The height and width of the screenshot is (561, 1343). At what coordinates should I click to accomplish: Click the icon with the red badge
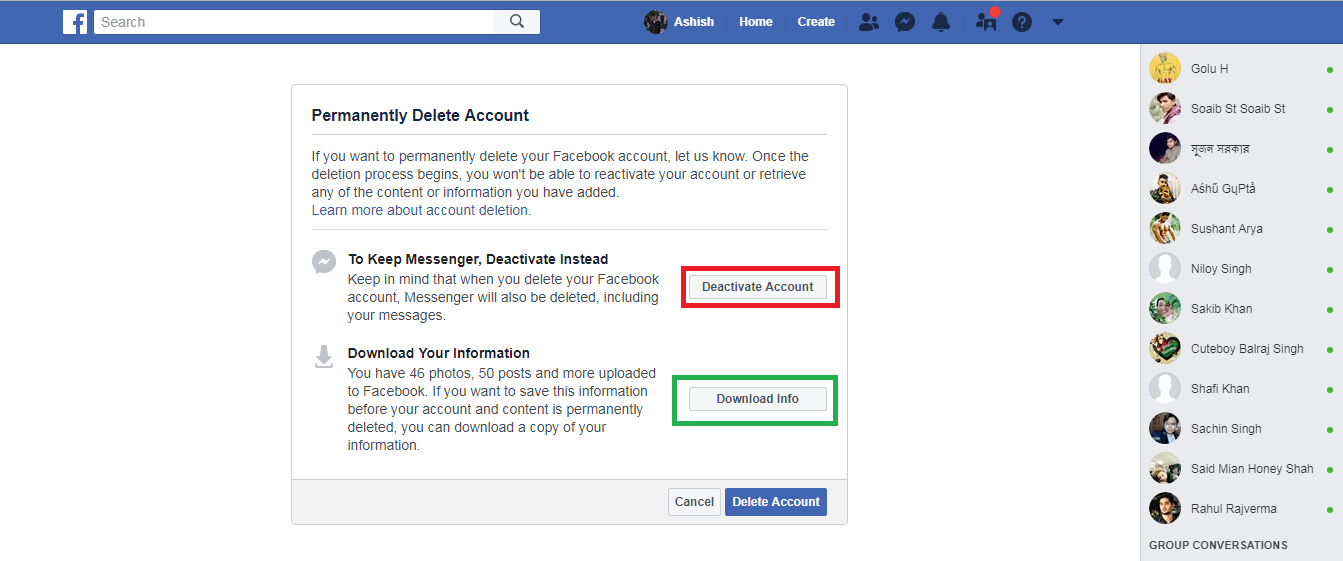tap(987, 21)
